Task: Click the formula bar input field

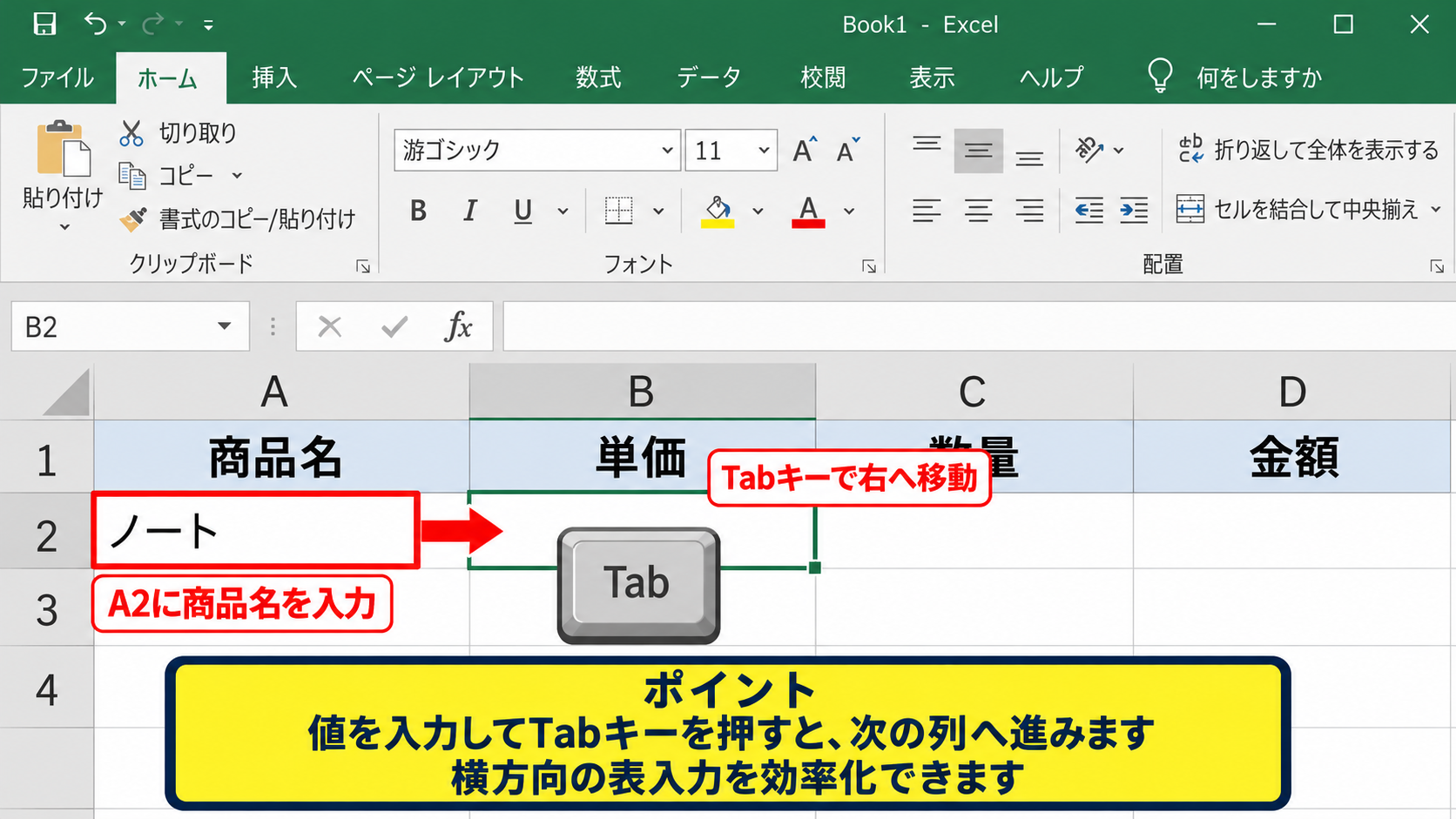Action: [979, 326]
